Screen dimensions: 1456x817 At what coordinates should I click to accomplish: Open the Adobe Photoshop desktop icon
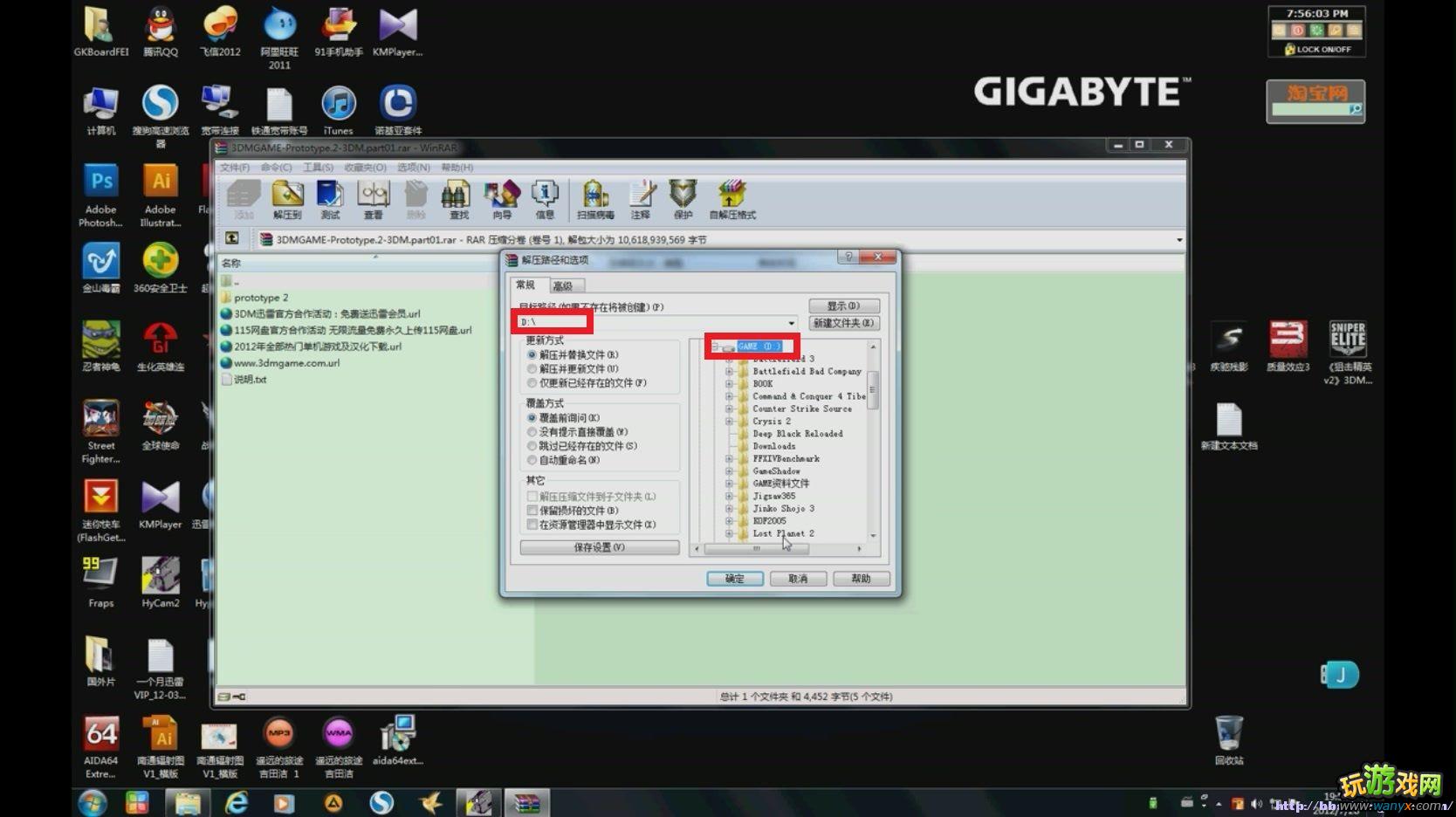(101, 196)
